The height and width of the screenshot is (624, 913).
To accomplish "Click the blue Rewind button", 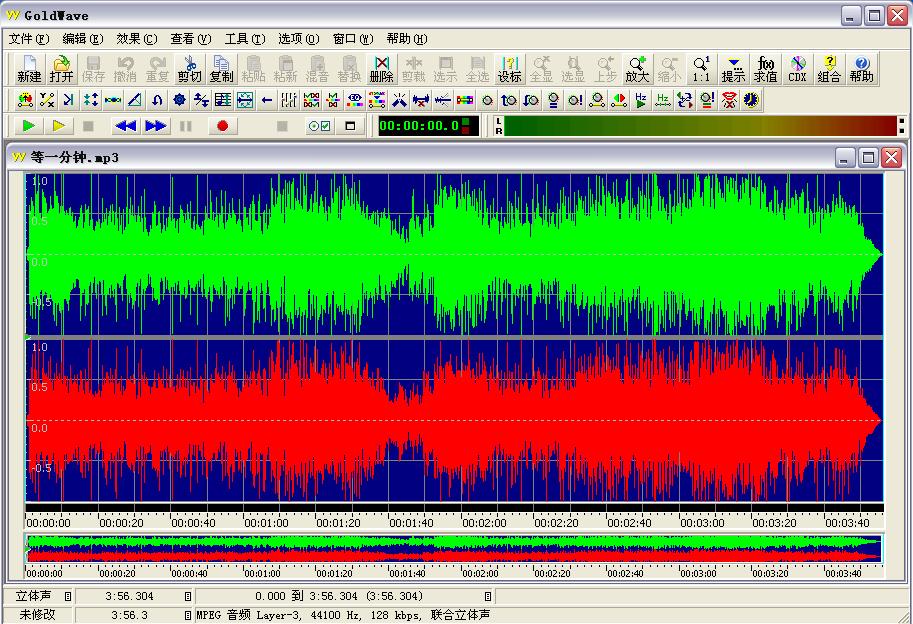I will pyautogui.click(x=126, y=126).
